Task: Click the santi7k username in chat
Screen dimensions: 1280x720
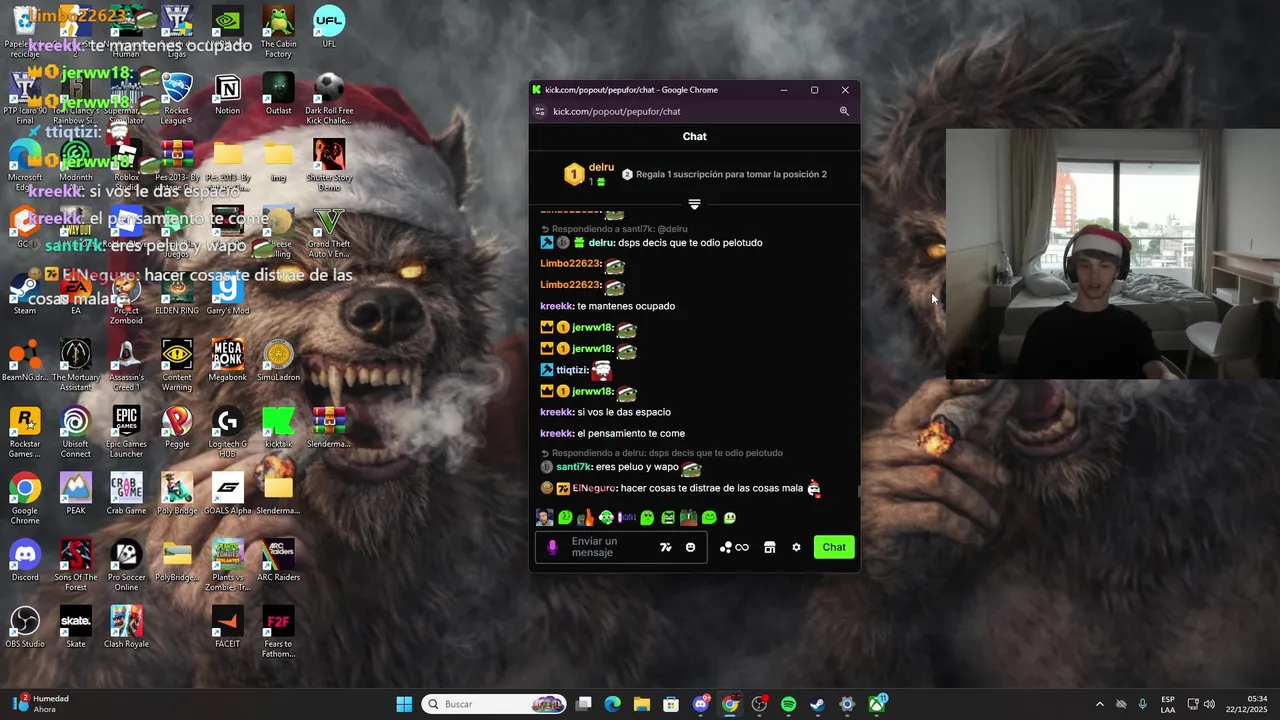Action: point(574,467)
